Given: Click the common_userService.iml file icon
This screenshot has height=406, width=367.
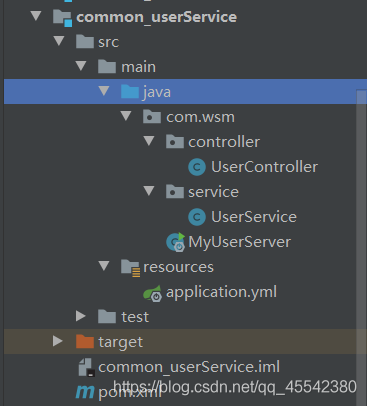Looking at the screenshot, I should 87,367.
